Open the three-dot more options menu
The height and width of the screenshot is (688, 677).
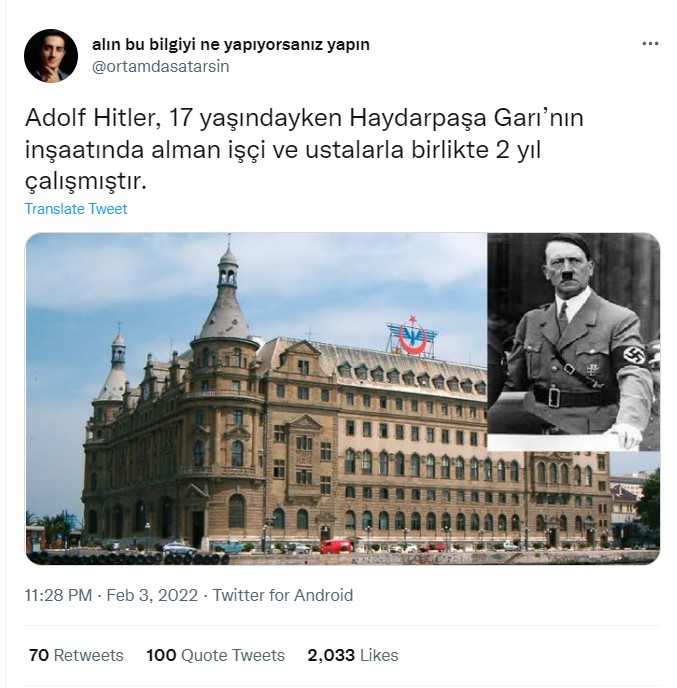(650, 44)
